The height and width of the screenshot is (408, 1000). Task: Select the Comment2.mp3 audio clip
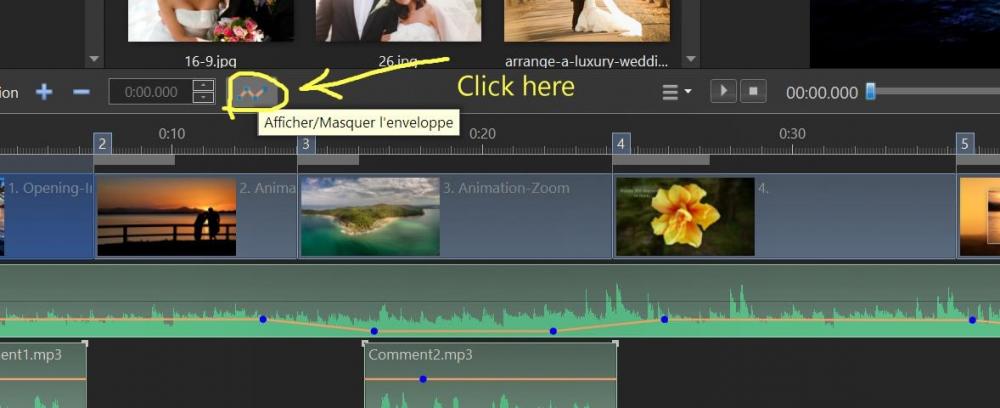(490, 375)
